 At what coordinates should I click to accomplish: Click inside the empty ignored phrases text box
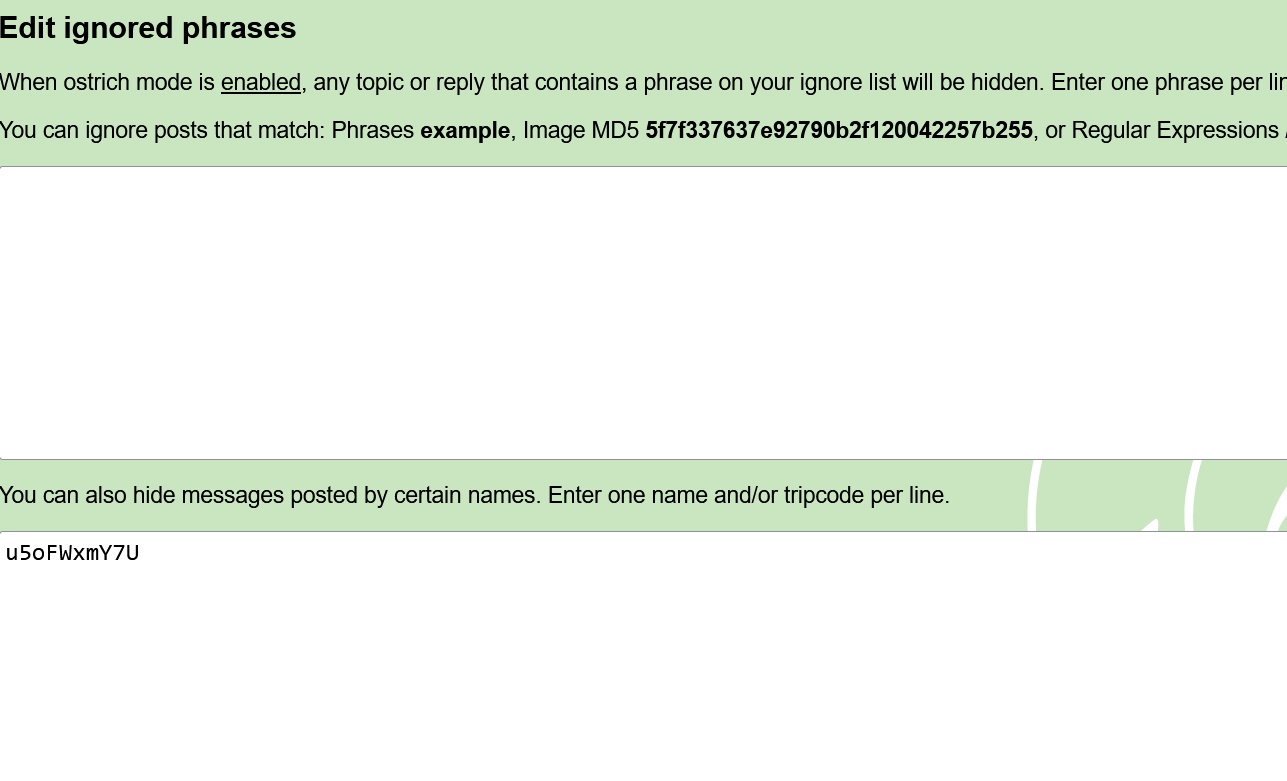[640, 312]
